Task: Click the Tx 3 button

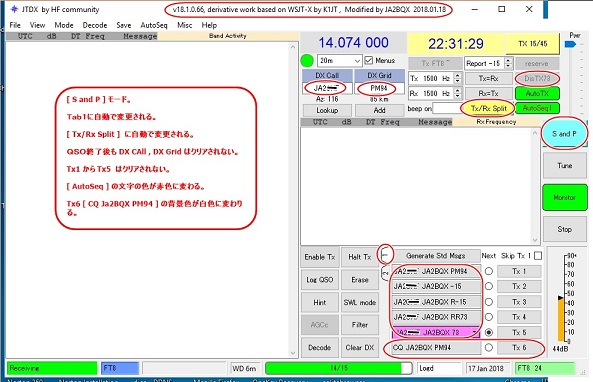Action: [x=519, y=302]
